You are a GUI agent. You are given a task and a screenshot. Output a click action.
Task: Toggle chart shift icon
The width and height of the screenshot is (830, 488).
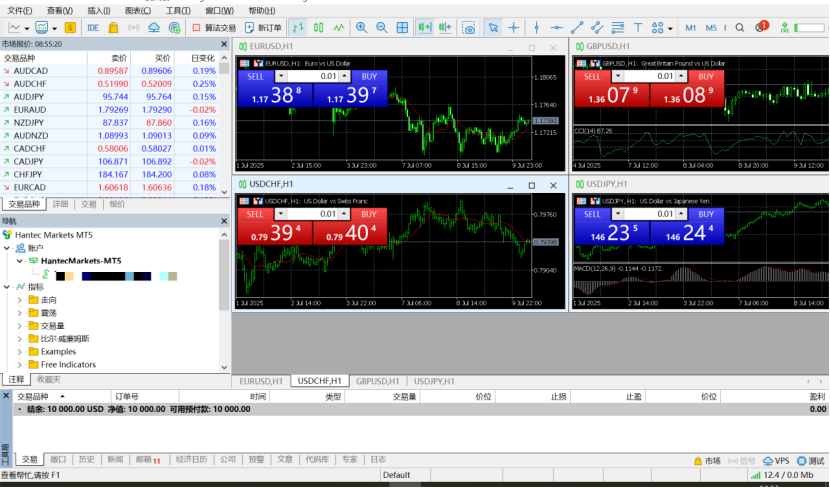coord(445,28)
